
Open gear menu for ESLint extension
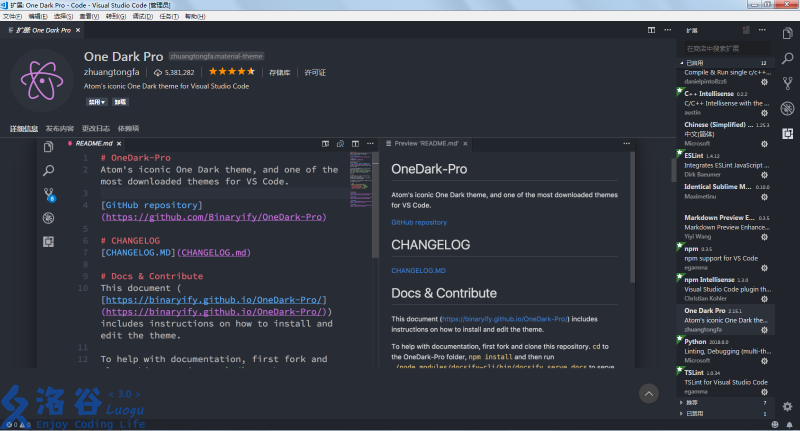764,175
